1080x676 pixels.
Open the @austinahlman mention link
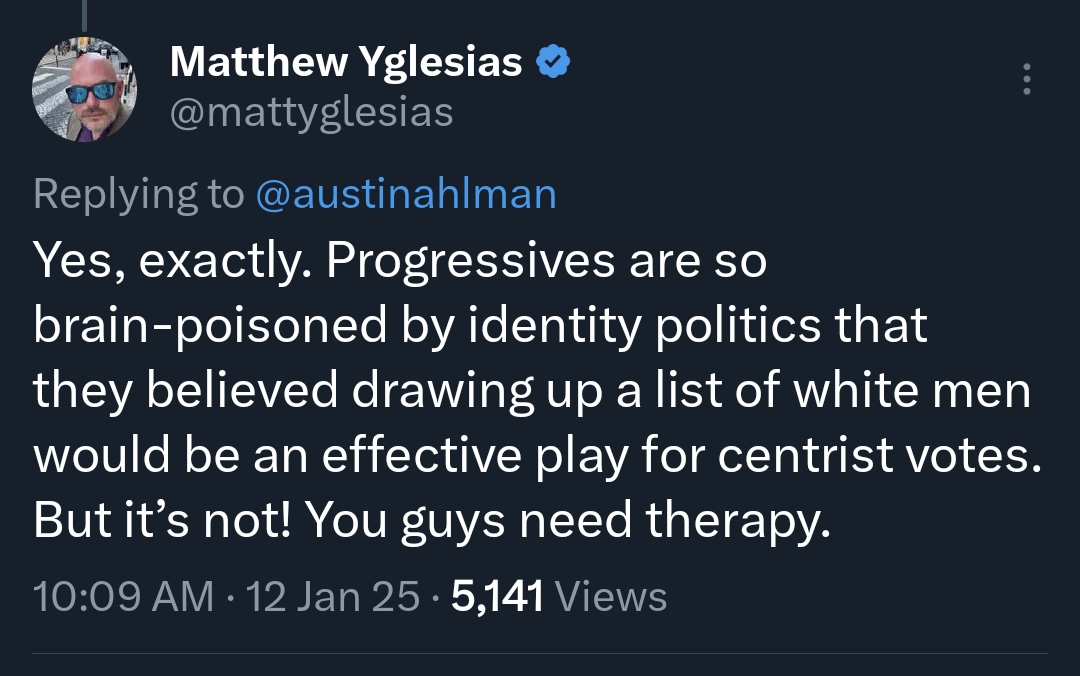[406, 193]
